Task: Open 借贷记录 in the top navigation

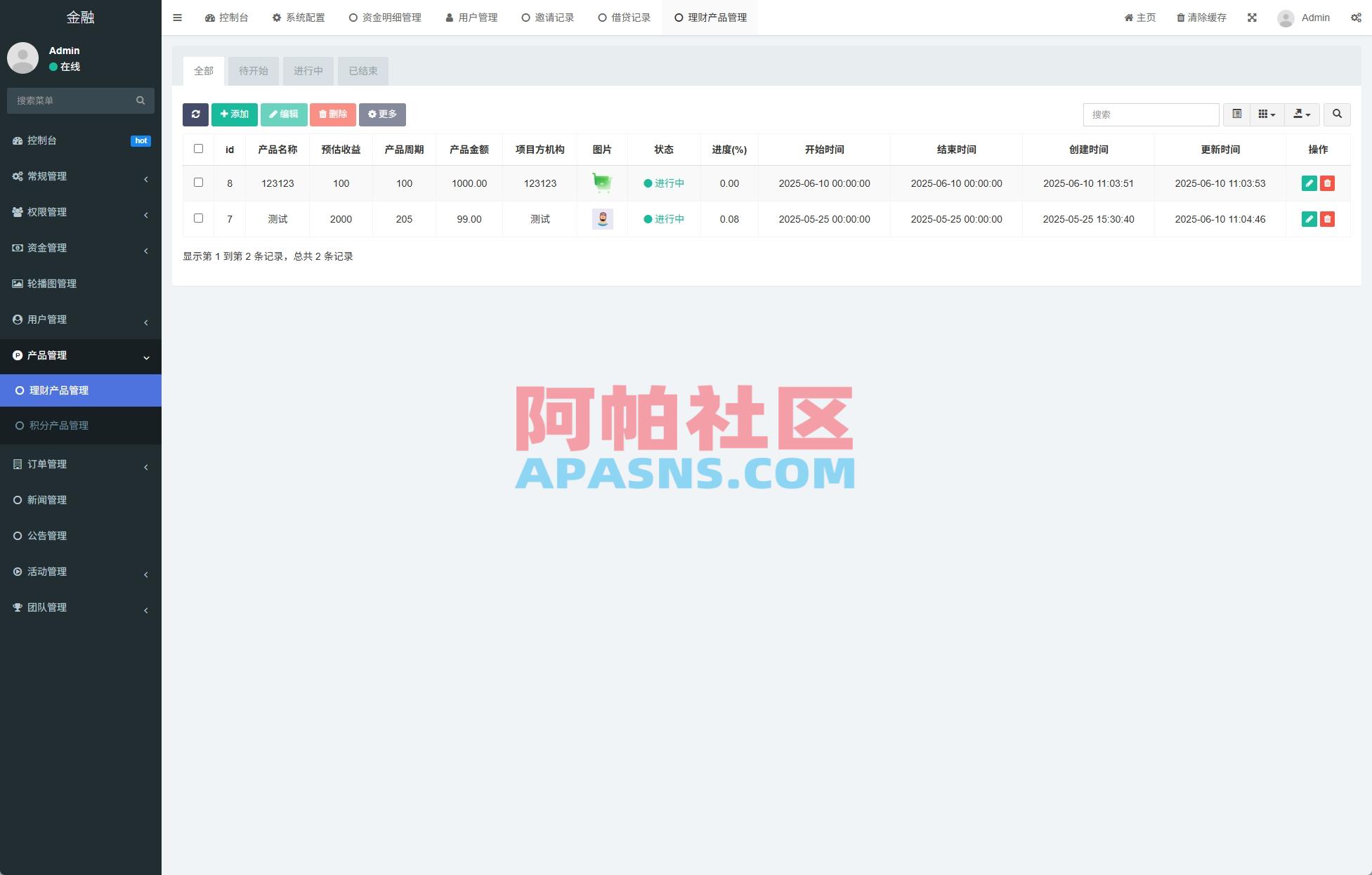Action: 623,17
